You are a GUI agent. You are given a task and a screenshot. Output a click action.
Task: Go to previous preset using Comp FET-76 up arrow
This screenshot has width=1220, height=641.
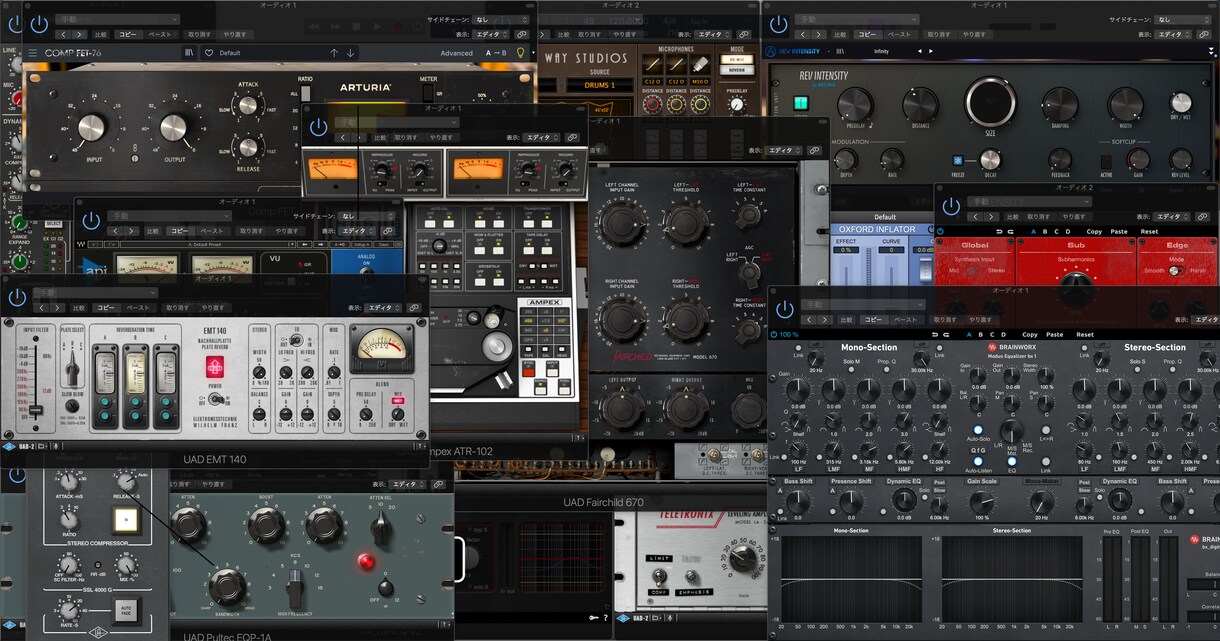[334, 53]
